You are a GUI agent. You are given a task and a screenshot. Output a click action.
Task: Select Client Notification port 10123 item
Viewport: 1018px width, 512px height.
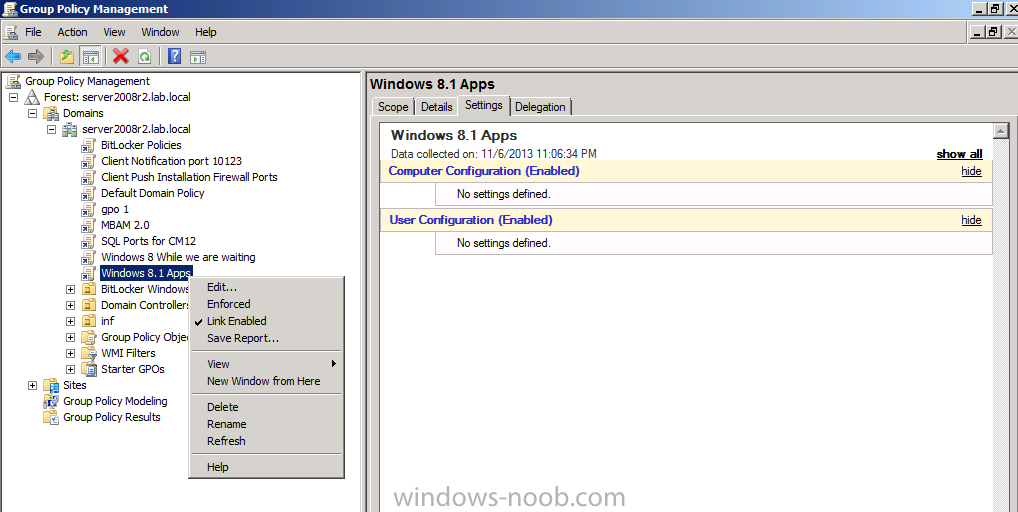171,161
